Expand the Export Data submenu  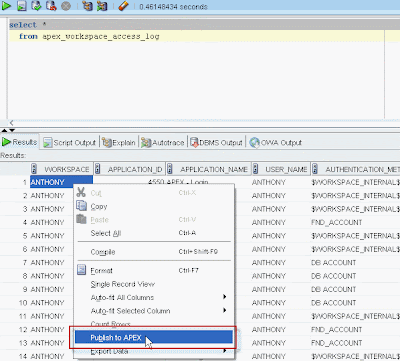click(x=154, y=351)
